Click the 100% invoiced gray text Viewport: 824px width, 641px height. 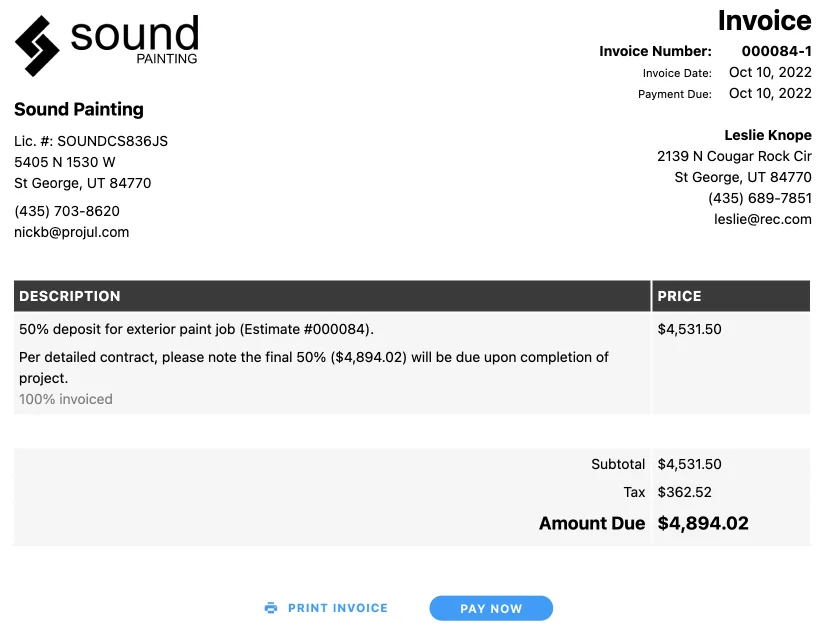click(66, 399)
